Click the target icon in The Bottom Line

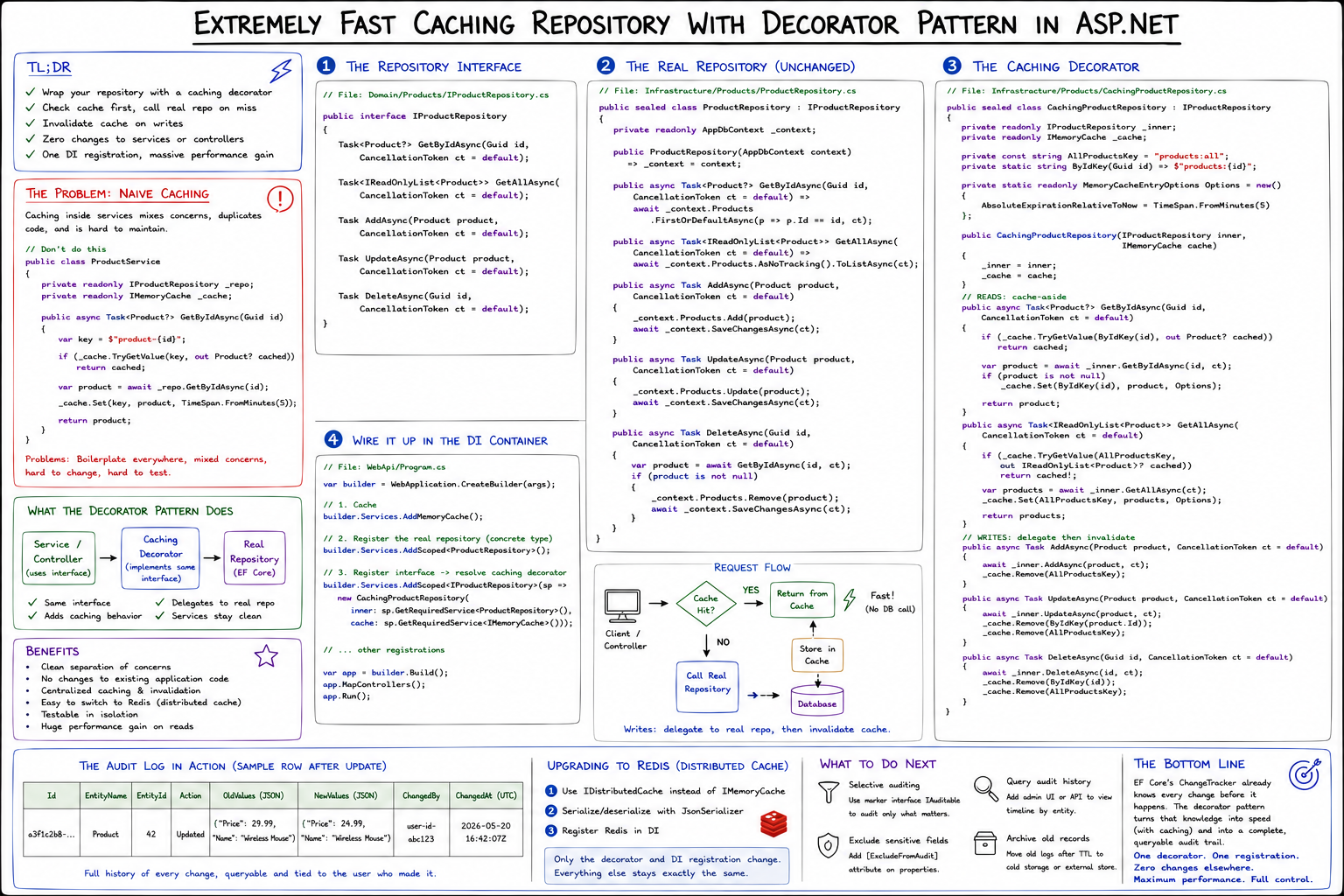[1305, 773]
